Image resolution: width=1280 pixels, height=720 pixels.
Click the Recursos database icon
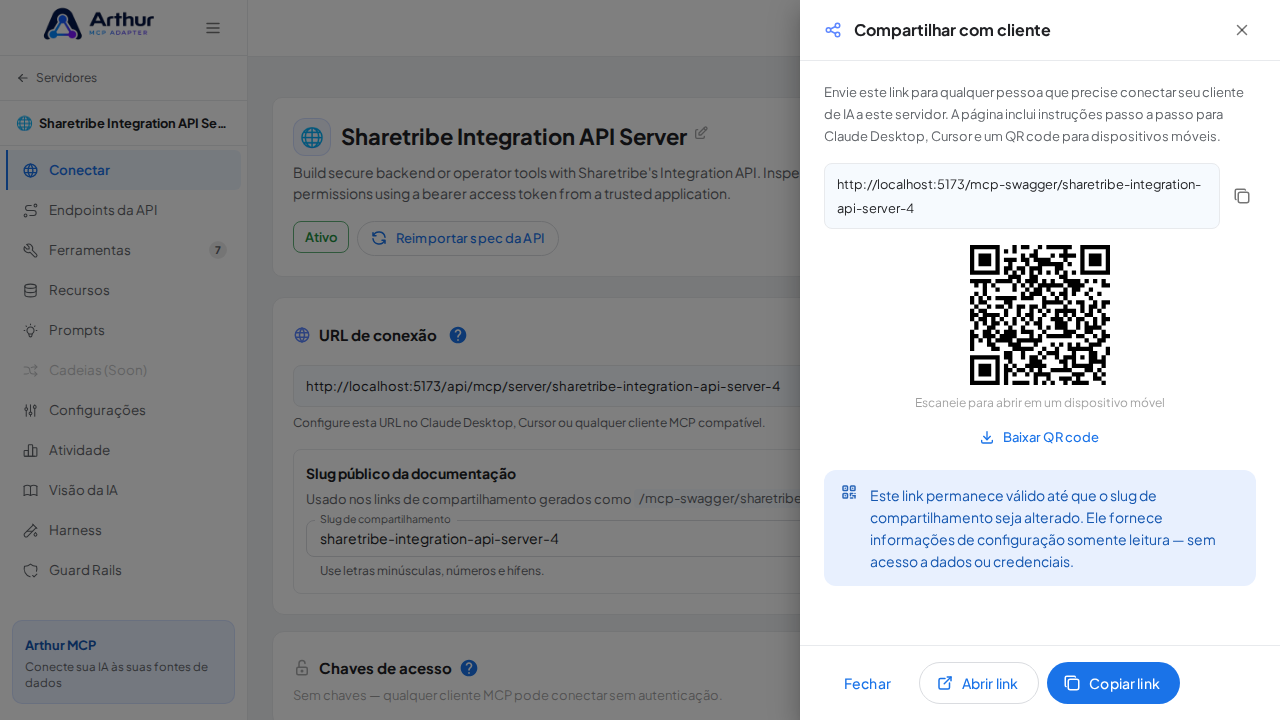31,290
